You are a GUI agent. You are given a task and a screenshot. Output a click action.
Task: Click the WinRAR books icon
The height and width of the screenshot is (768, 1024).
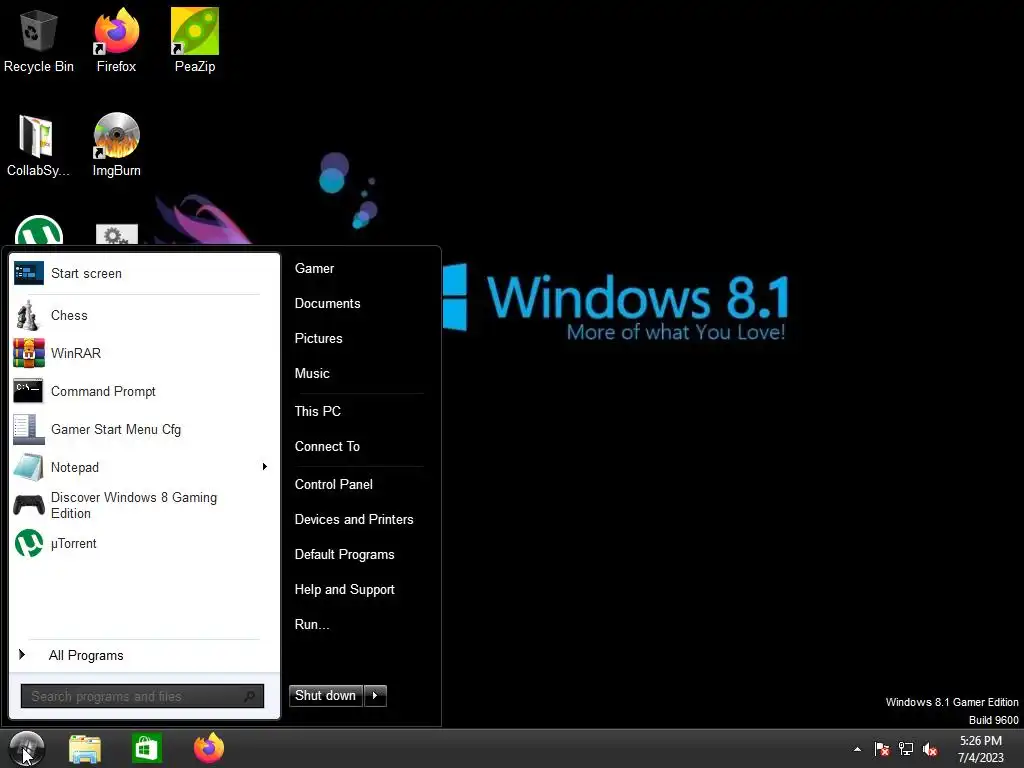tap(29, 353)
